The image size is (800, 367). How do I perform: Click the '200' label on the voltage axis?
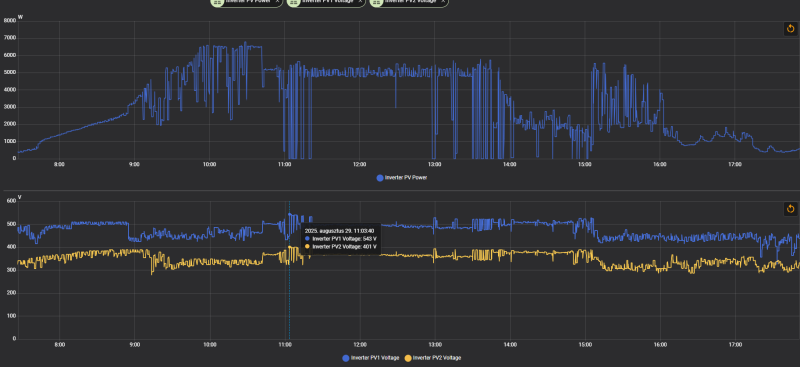(11, 293)
